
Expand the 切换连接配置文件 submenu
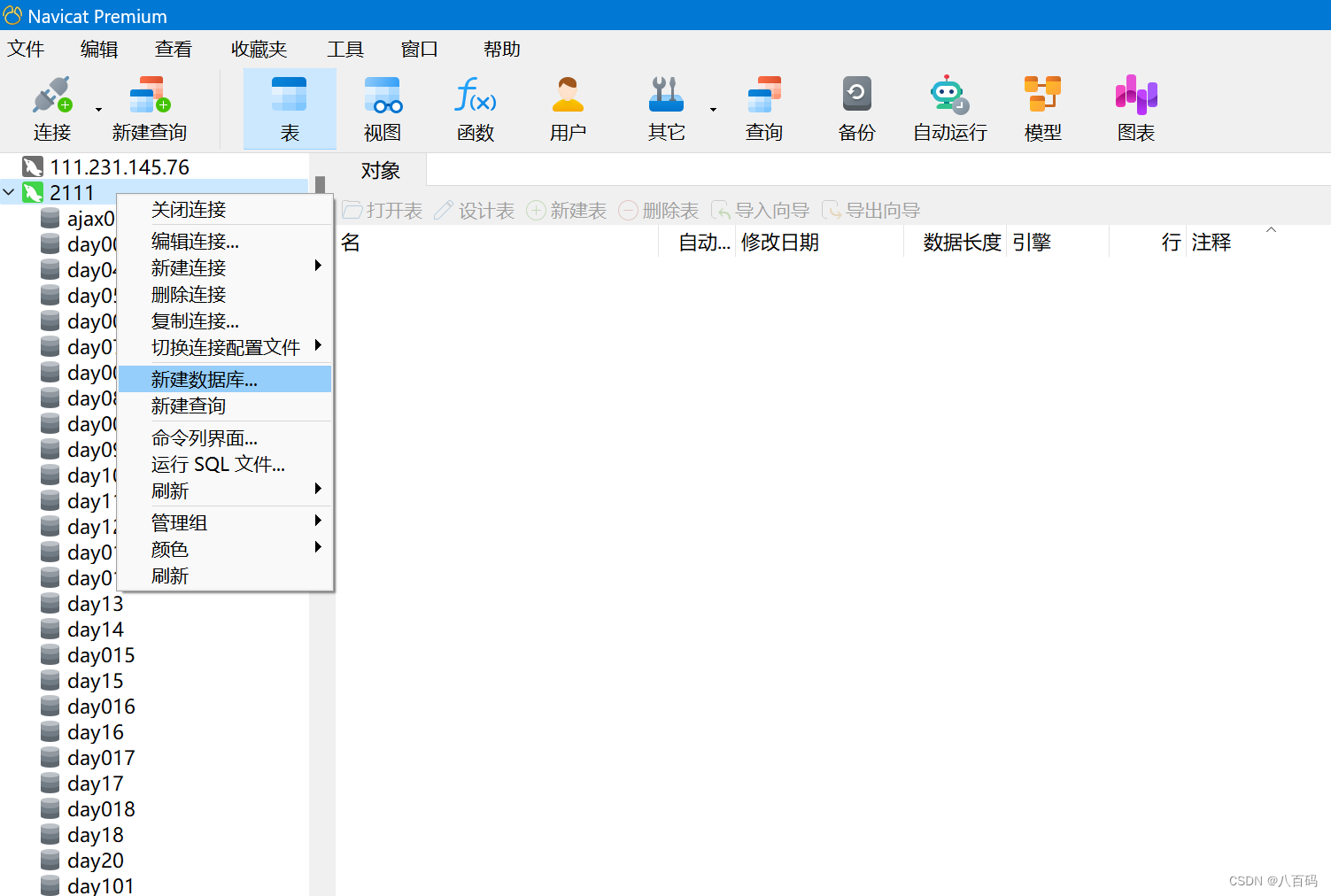tap(318, 345)
